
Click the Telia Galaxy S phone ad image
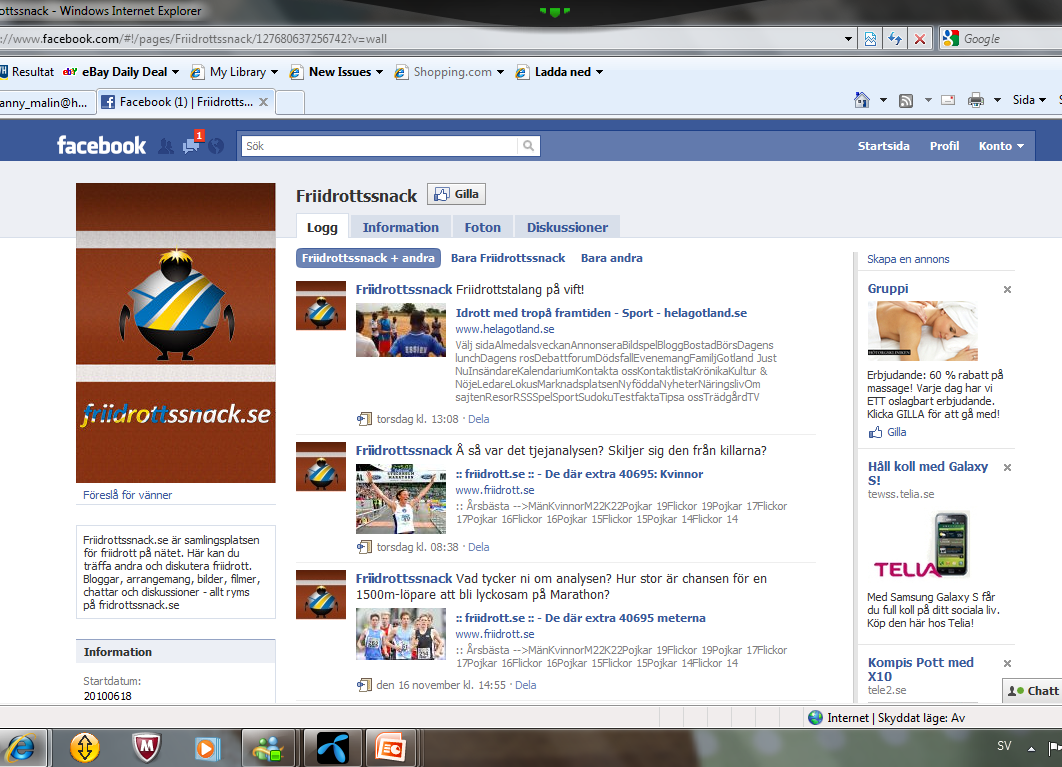[x=922, y=545]
